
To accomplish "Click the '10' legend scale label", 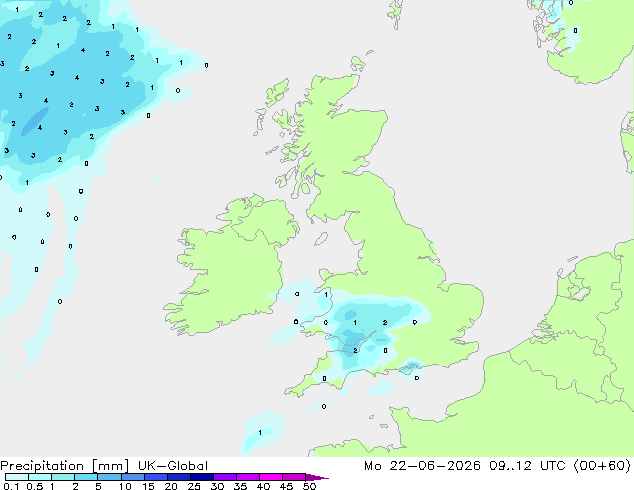I will [125, 486].
